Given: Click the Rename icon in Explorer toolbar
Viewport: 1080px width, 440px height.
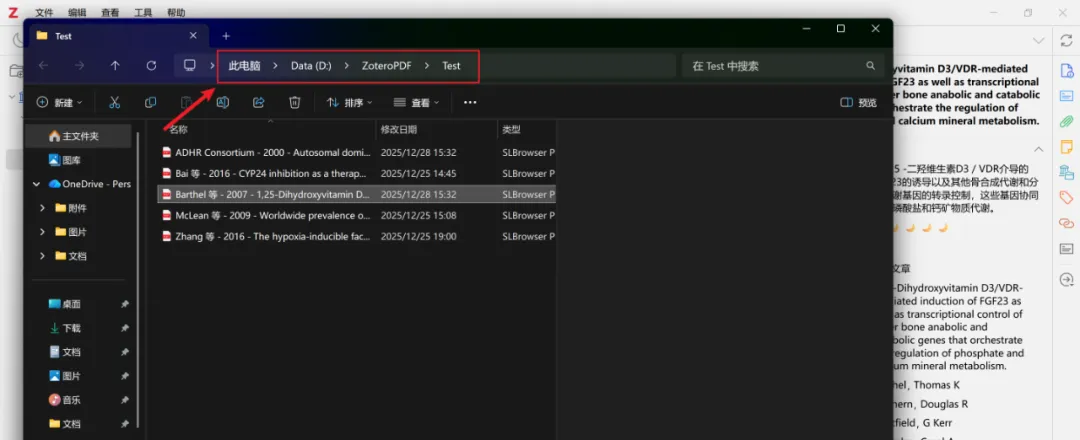Looking at the screenshot, I should (x=222, y=102).
